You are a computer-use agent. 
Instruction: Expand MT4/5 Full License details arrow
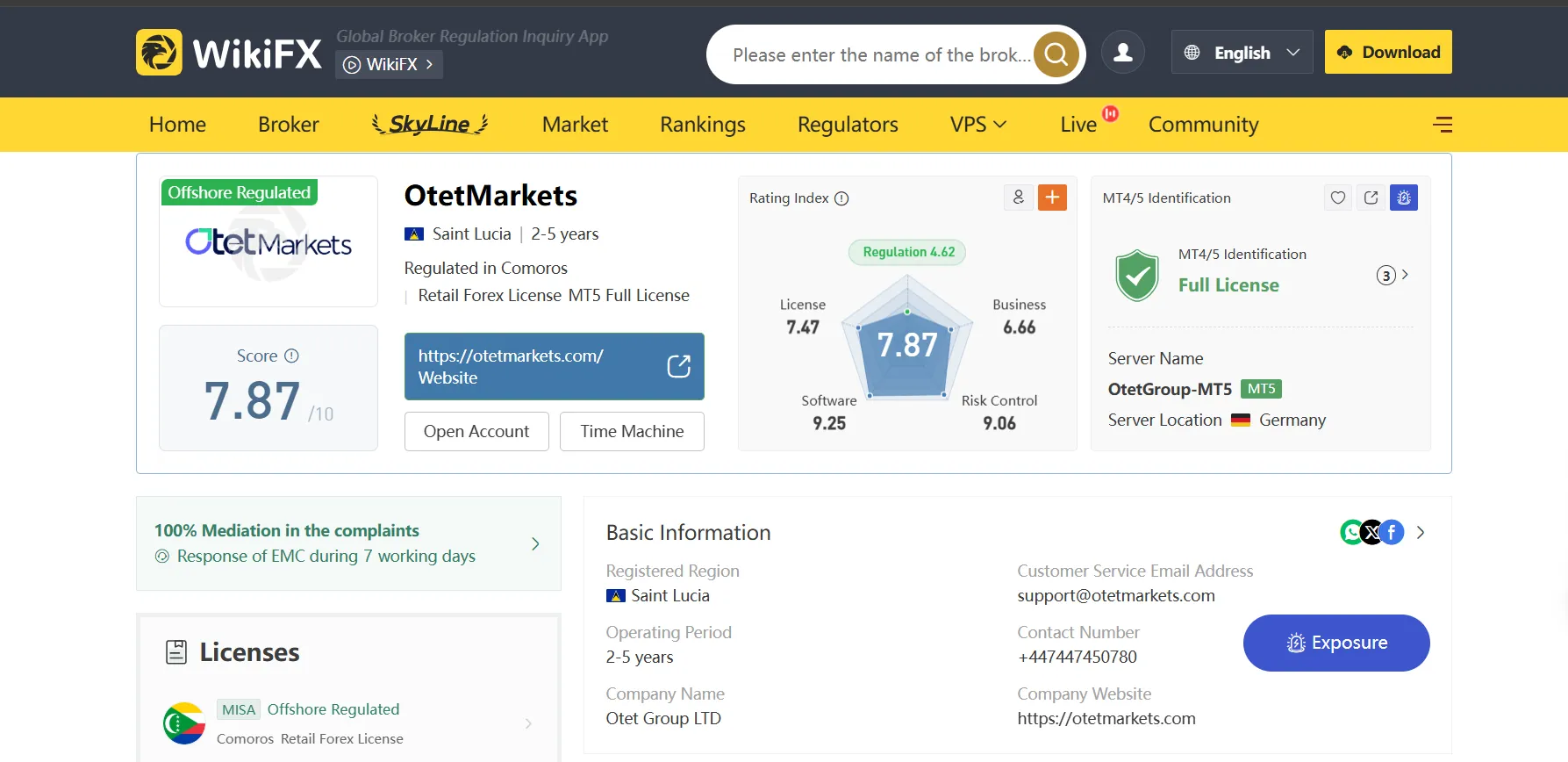(x=1404, y=275)
